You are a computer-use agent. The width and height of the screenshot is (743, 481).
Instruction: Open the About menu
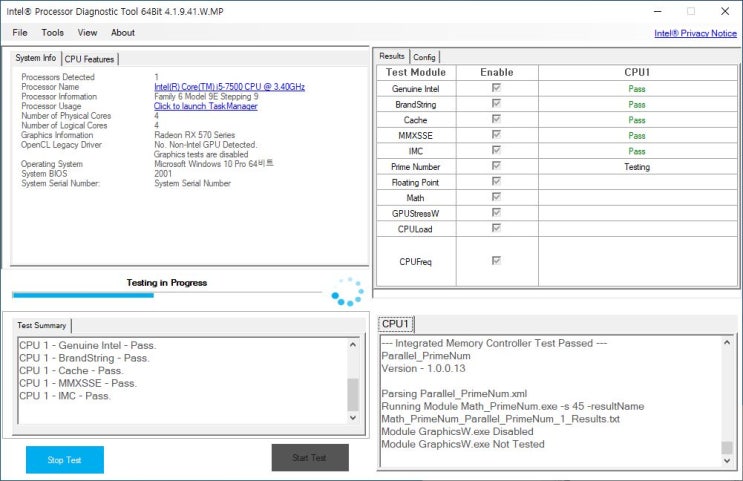point(123,33)
